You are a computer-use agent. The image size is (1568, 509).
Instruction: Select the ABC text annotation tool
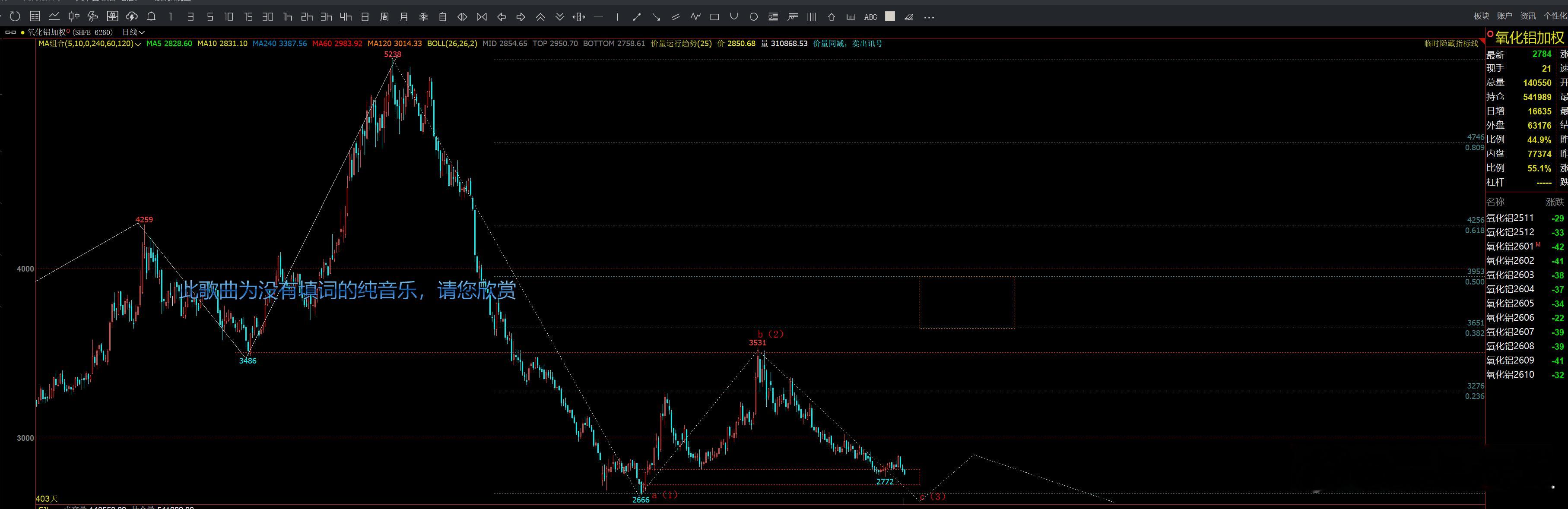point(870,17)
